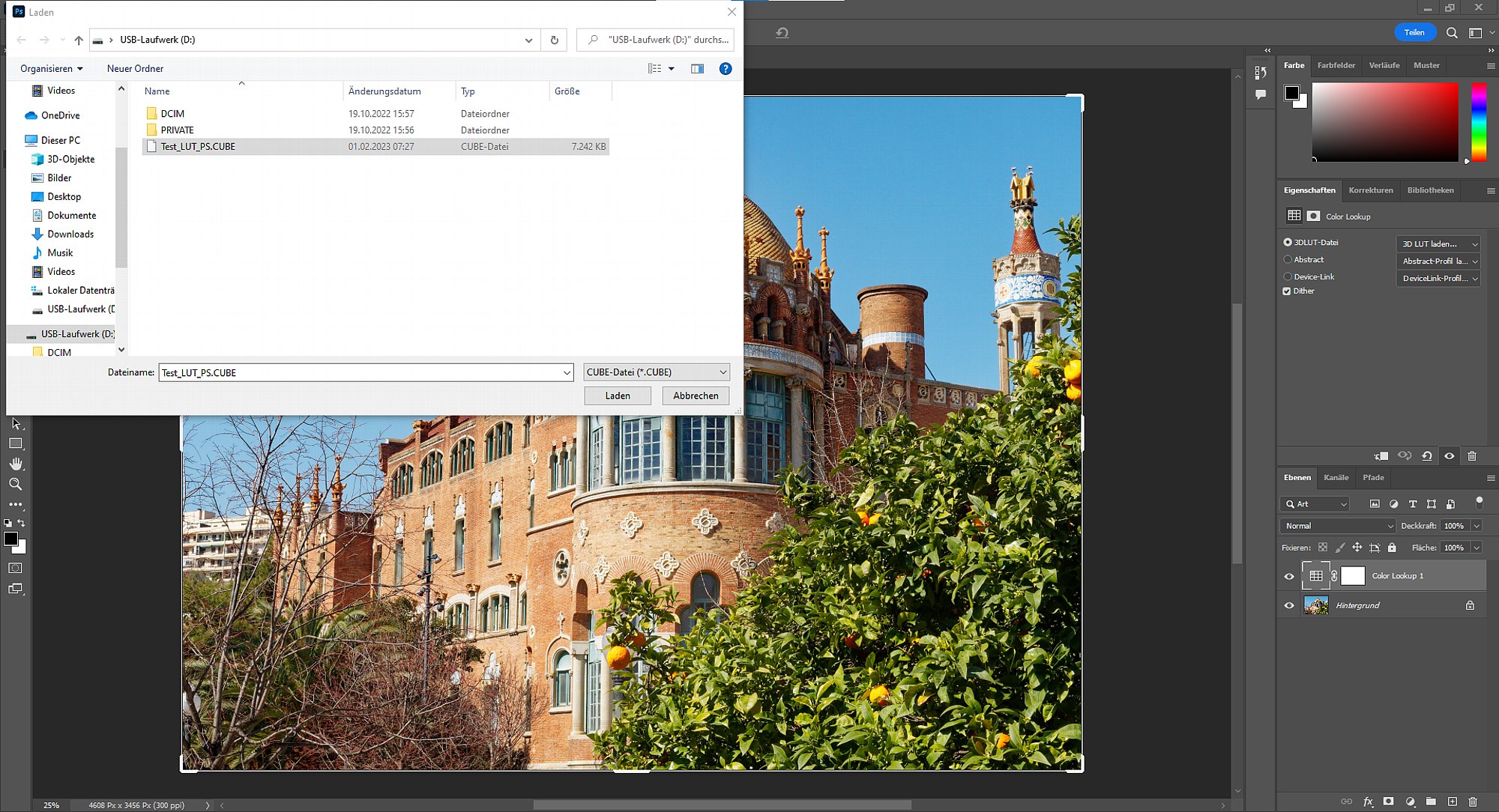Click the shape layer filter icon

[x=1432, y=504]
